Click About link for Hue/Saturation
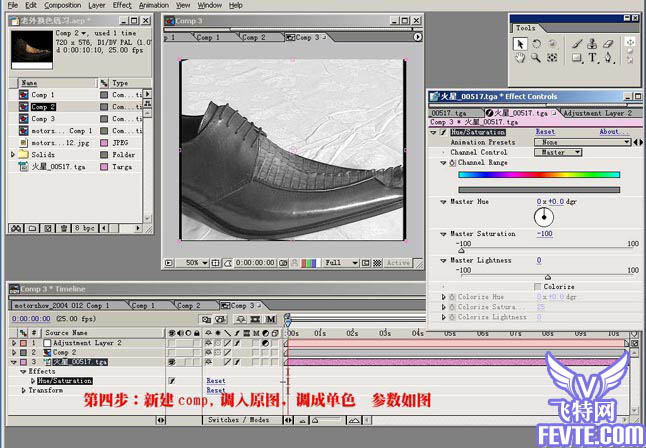 point(612,132)
